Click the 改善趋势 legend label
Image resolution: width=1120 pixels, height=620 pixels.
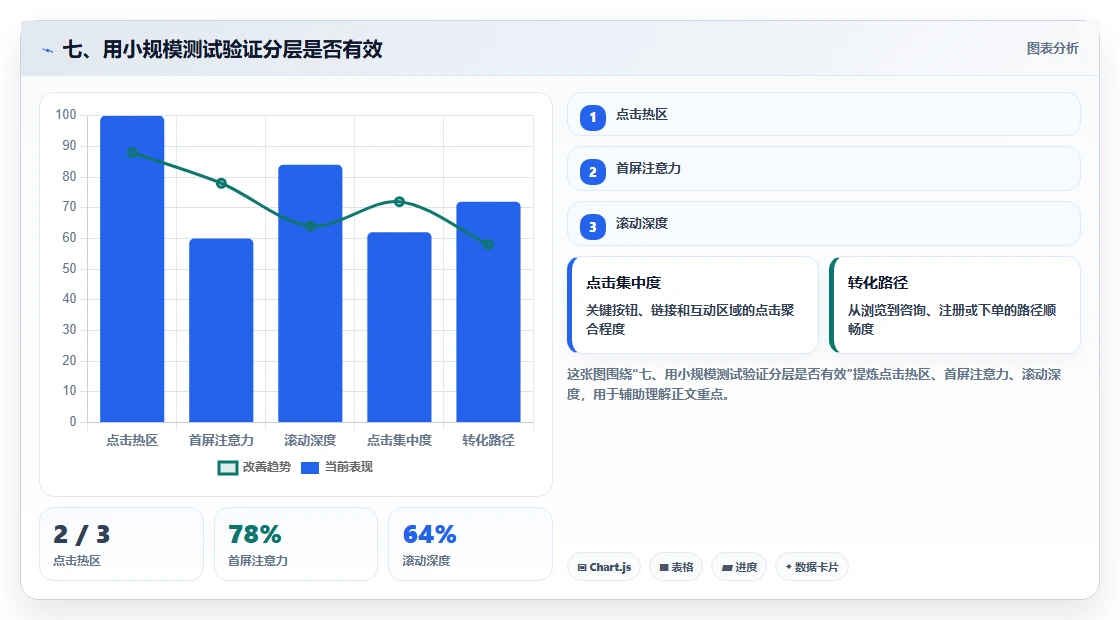(x=267, y=467)
